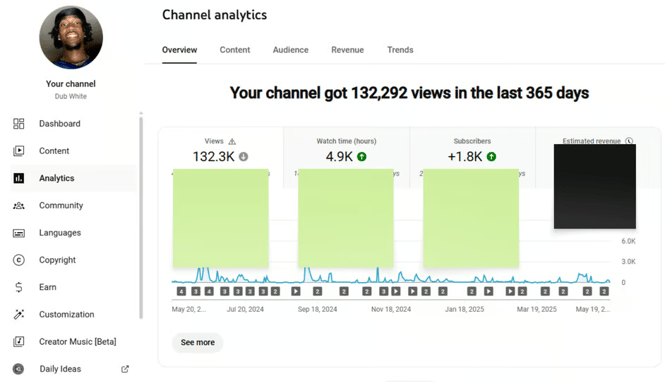Open Copyright sidebar label
The image size is (665, 383).
pos(57,260)
